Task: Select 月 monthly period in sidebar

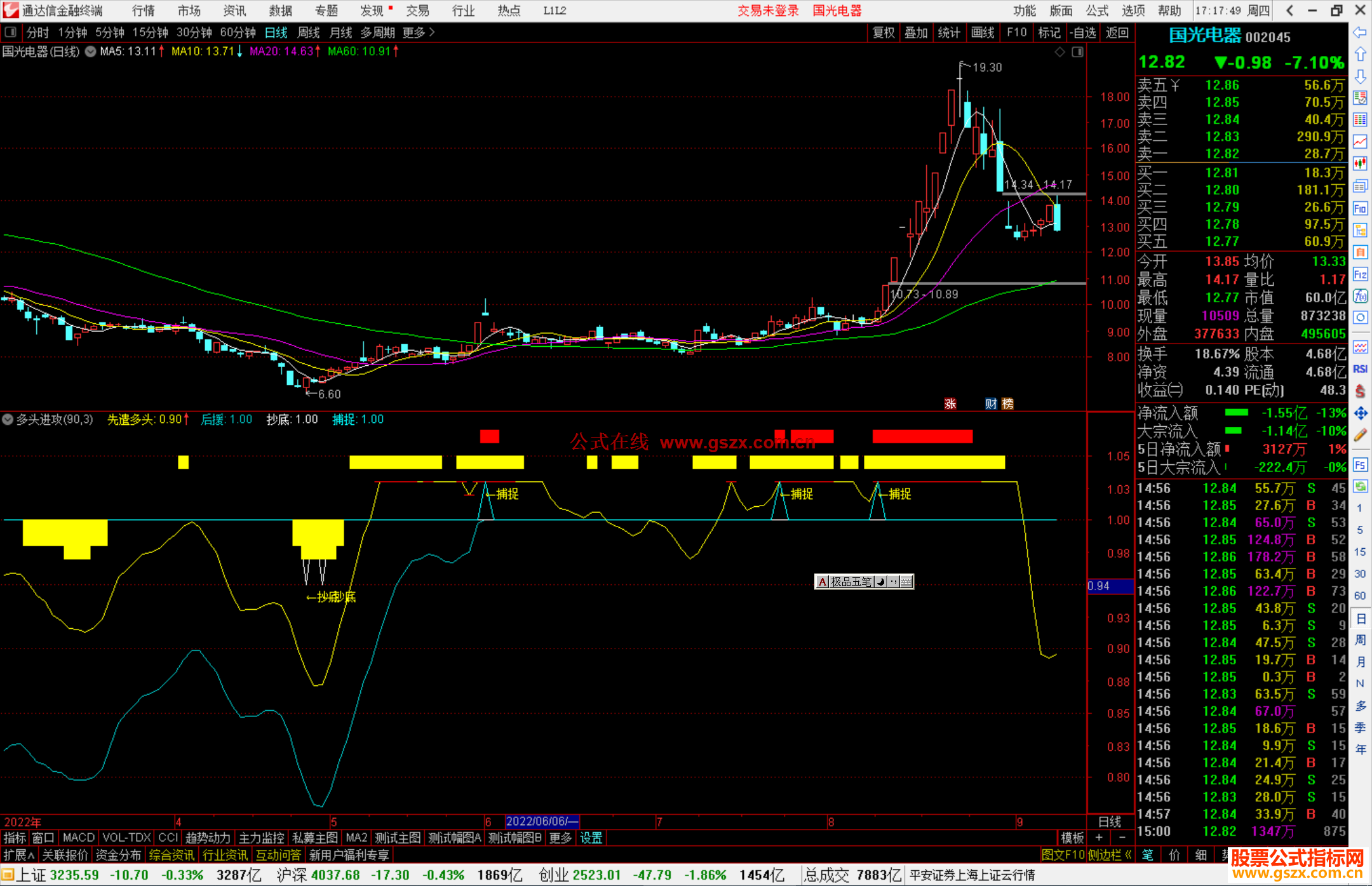Action: pyautogui.click(x=1360, y=662)
